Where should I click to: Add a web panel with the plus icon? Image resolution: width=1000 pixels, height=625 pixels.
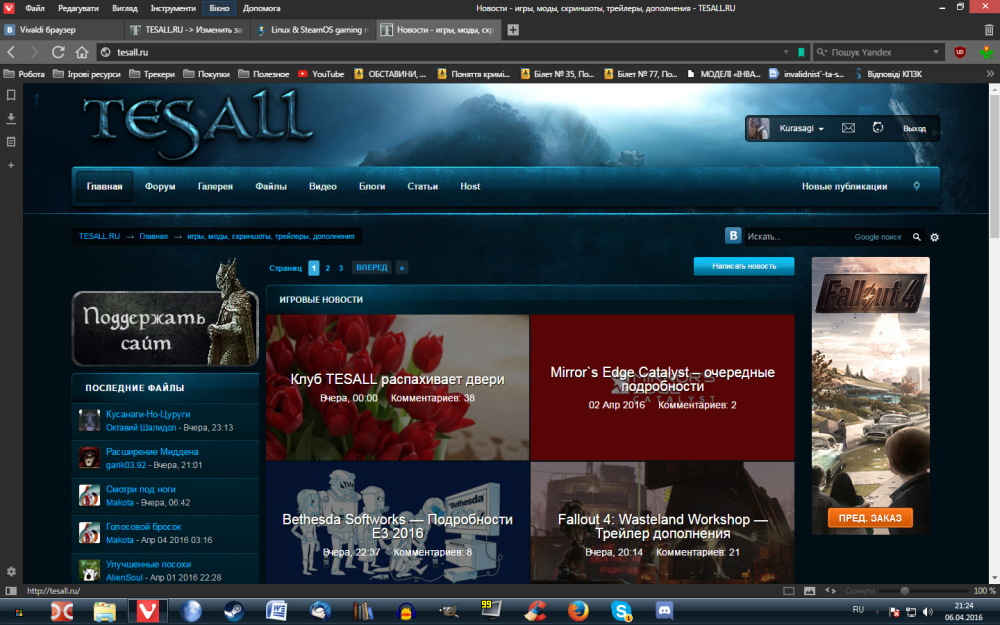(x=11, y=165)
